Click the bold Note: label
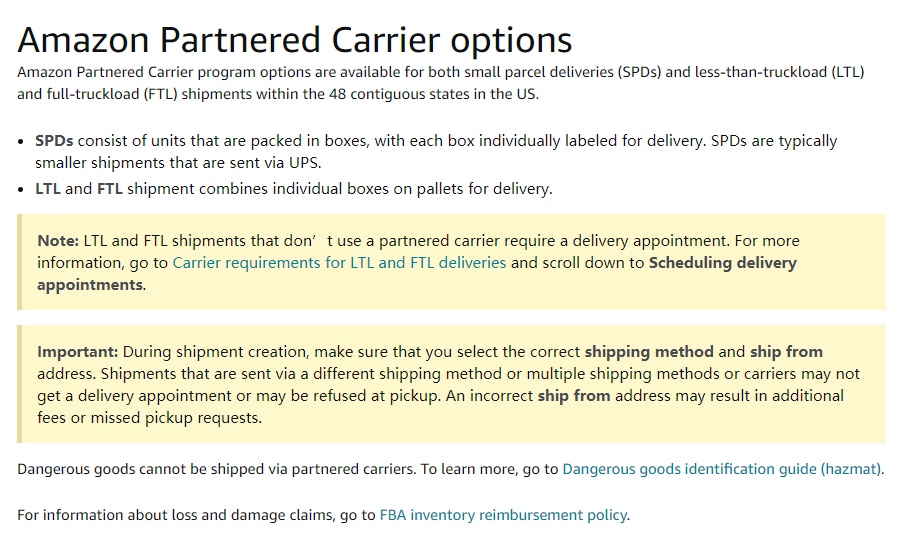 pos(58,241)
